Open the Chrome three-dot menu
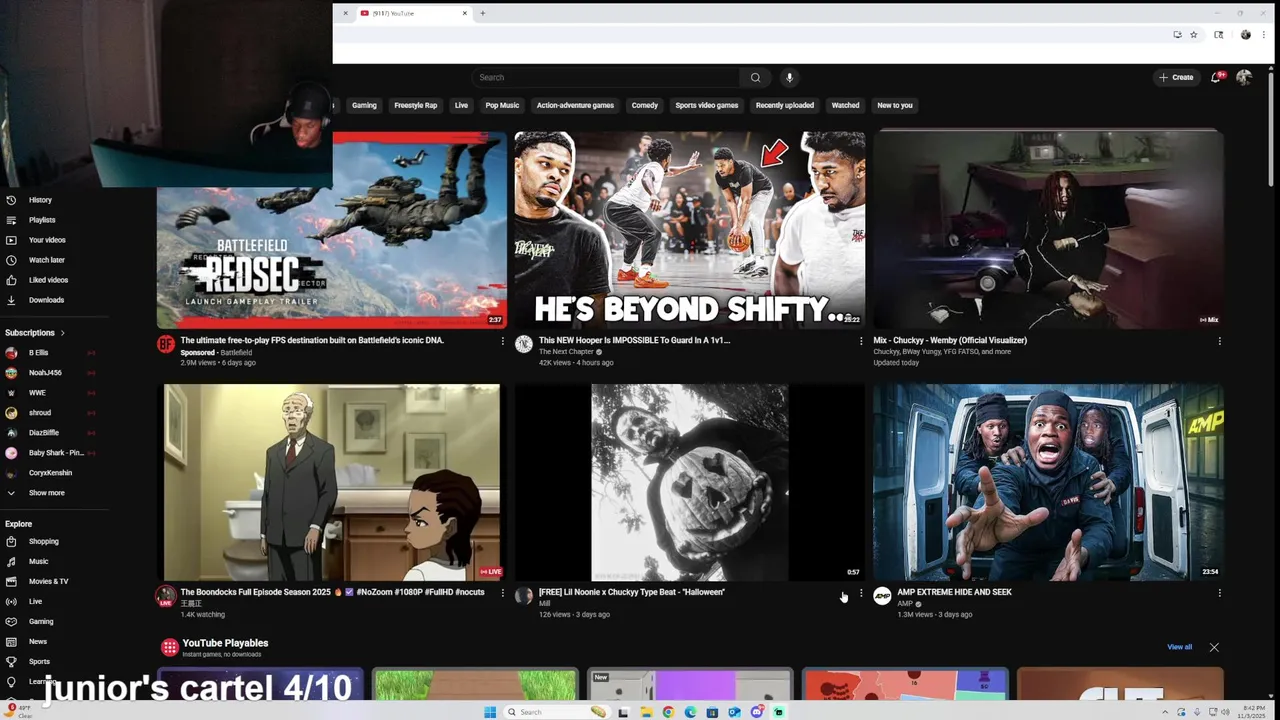The height and width of the screenshot is (720, 1280). [x=1263, y=35]
